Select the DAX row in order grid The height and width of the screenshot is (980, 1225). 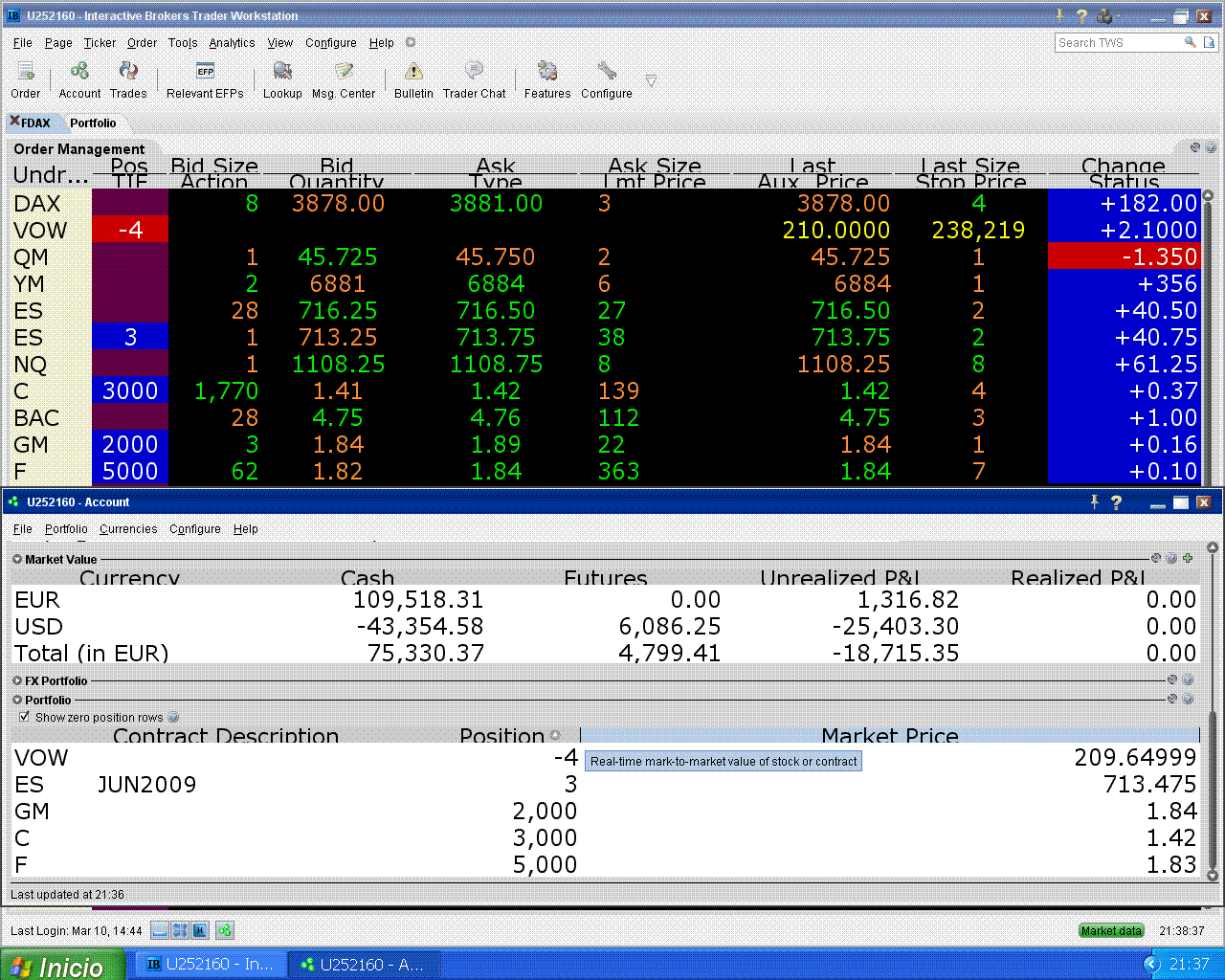pos(605,203)
